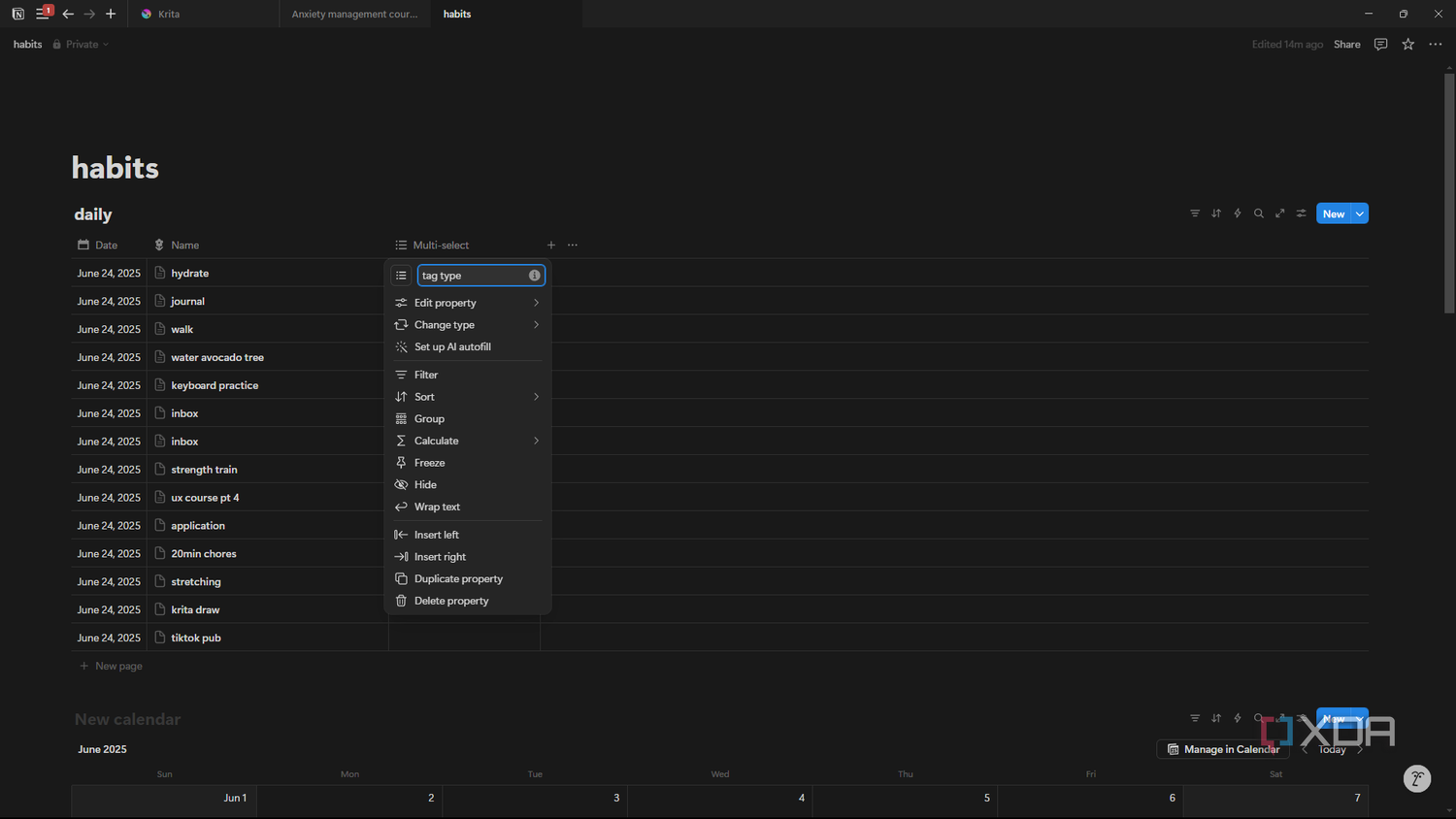Open the Notion AI assistant button
This screenshot has height=819, width=1456.
[x=1417, y=778]
